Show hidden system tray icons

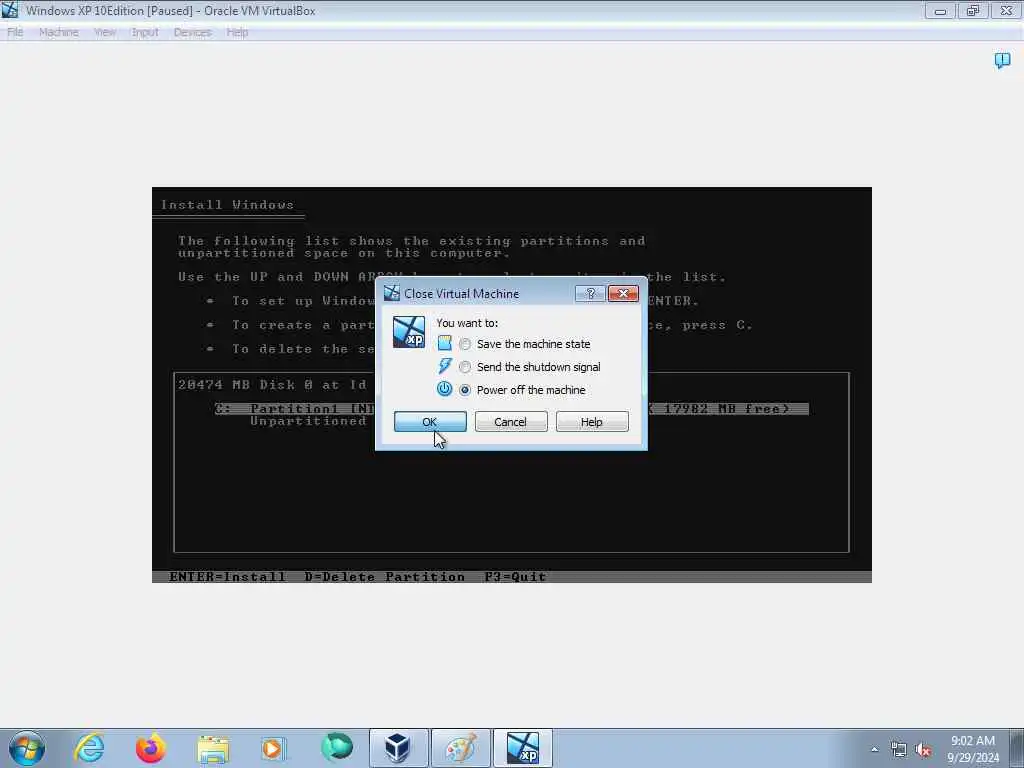coord(874,750)
